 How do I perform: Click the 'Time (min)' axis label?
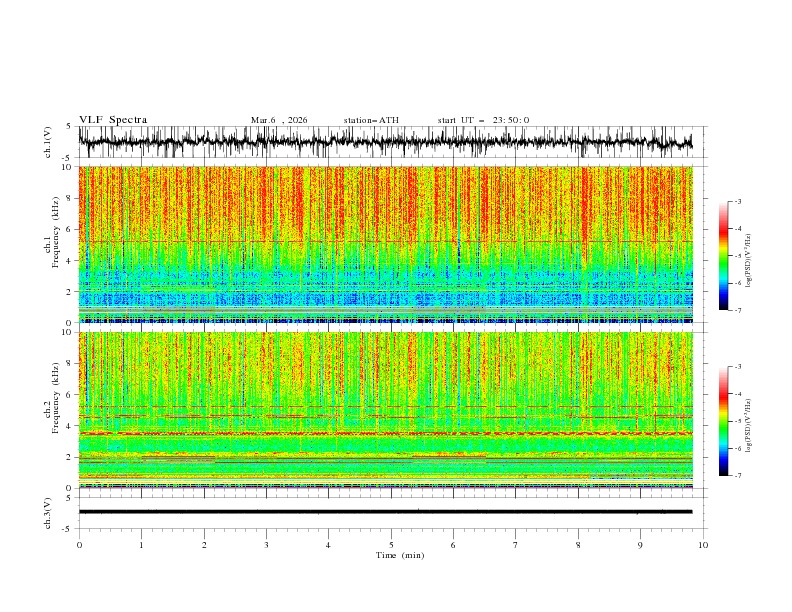coord(400,555)
